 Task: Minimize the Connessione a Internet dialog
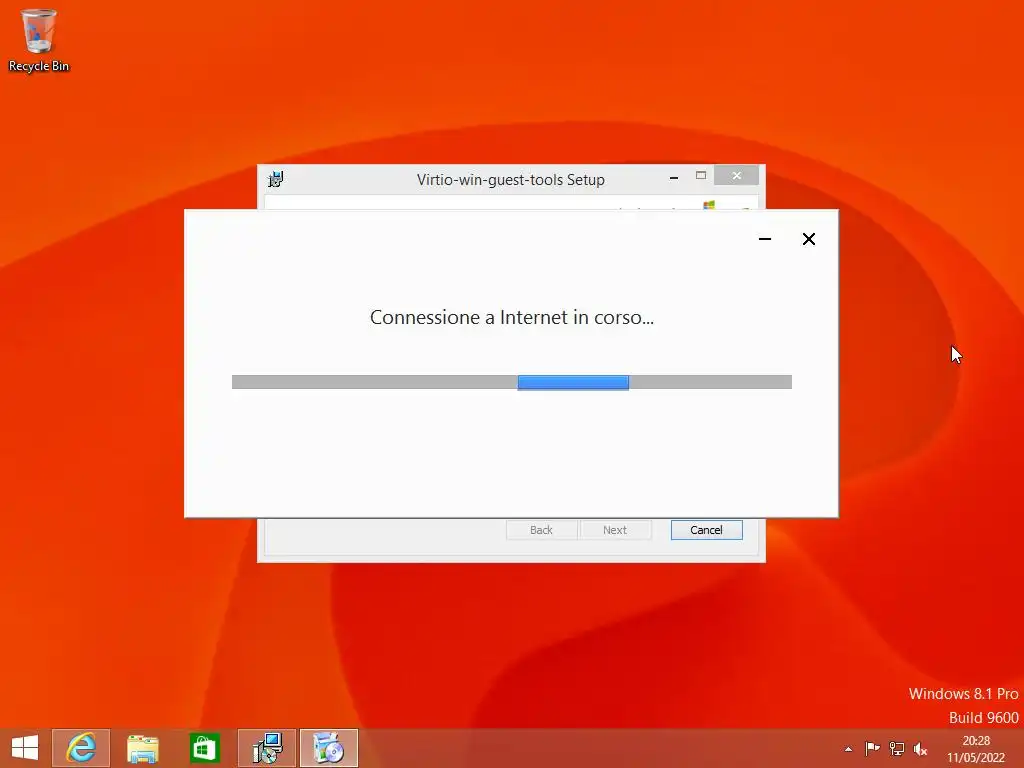pyautogui.click(x=765, y=239)
